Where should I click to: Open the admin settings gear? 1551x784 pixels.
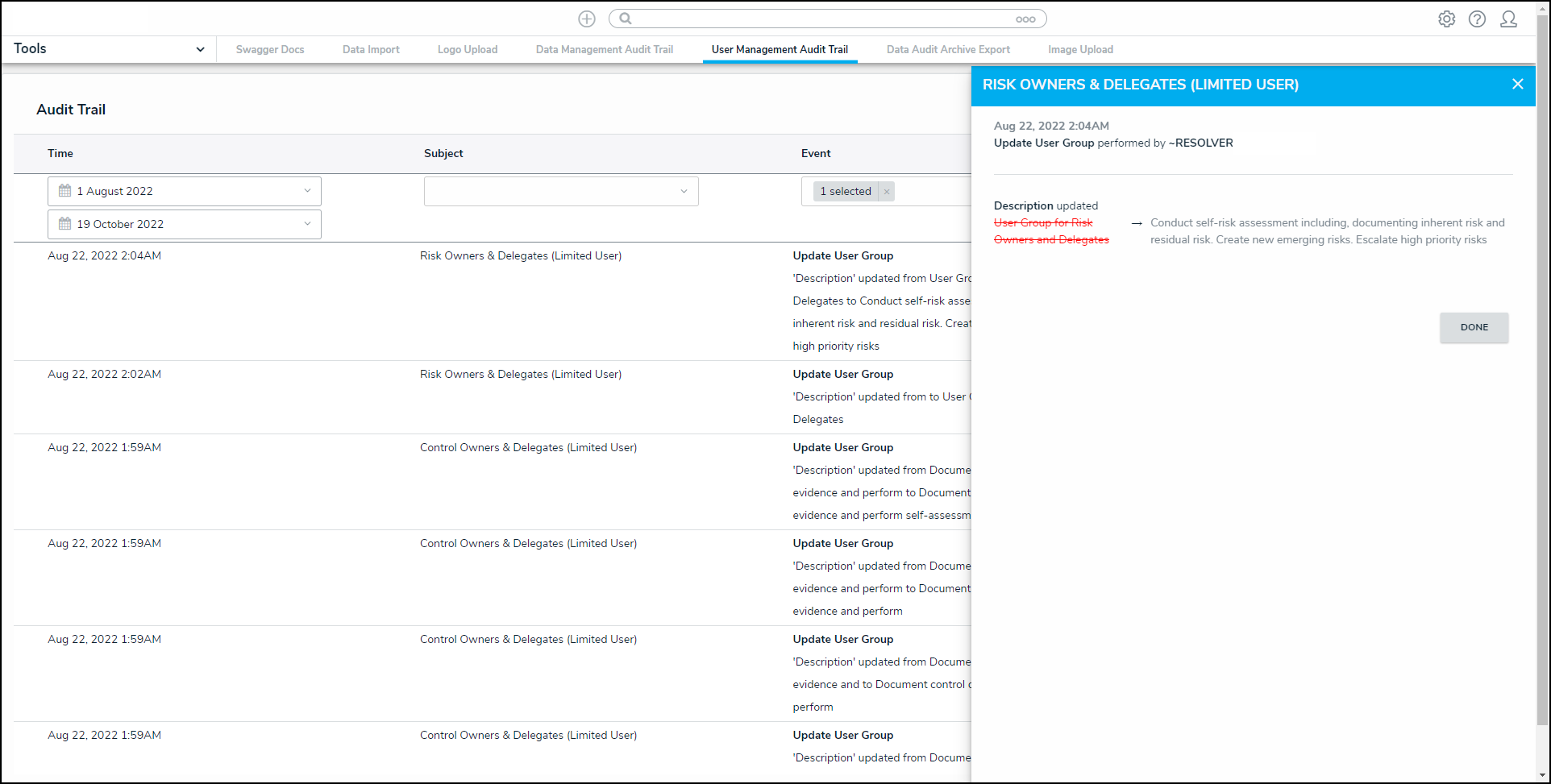(x=1447, y=19)
